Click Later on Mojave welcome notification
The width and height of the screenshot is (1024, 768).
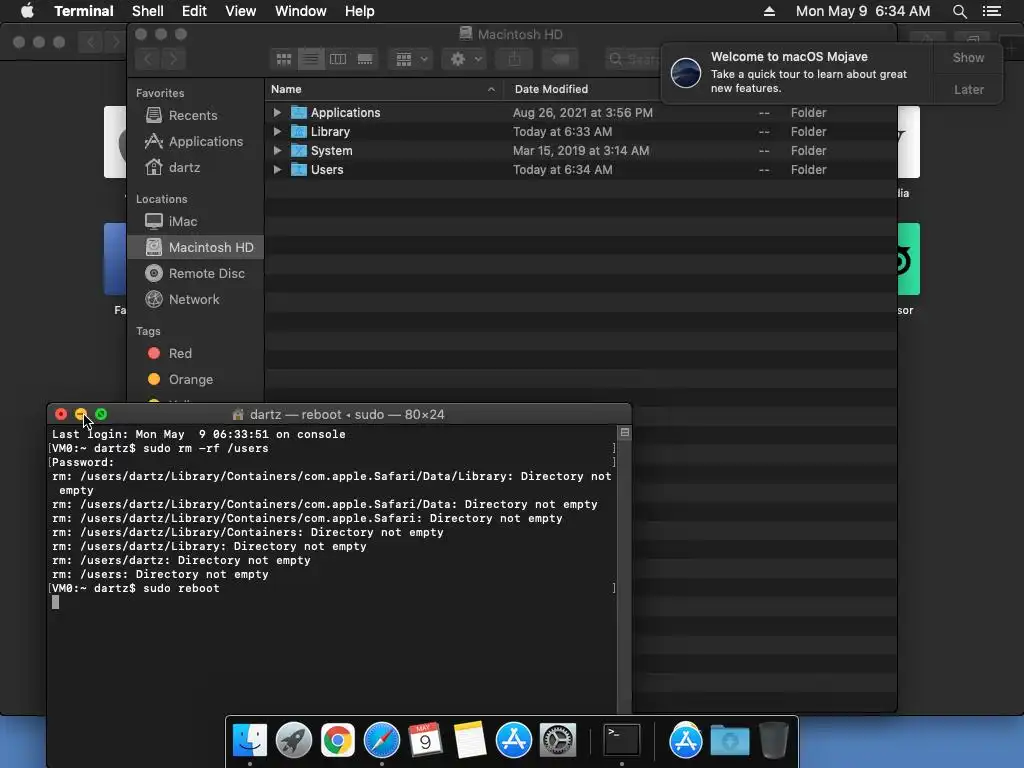pos(968,89)
